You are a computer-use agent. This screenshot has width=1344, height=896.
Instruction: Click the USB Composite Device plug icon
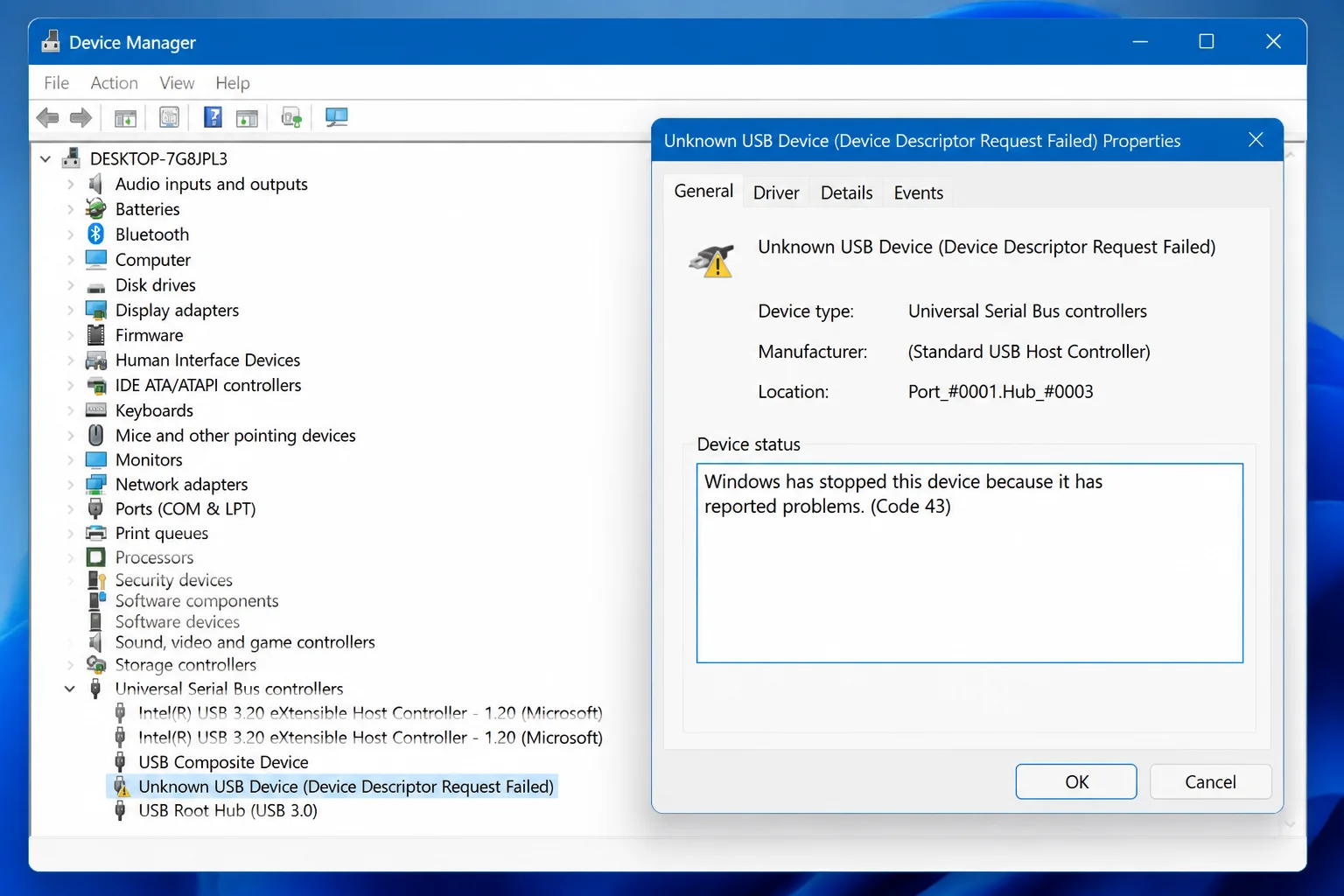[x=120, y=762]
